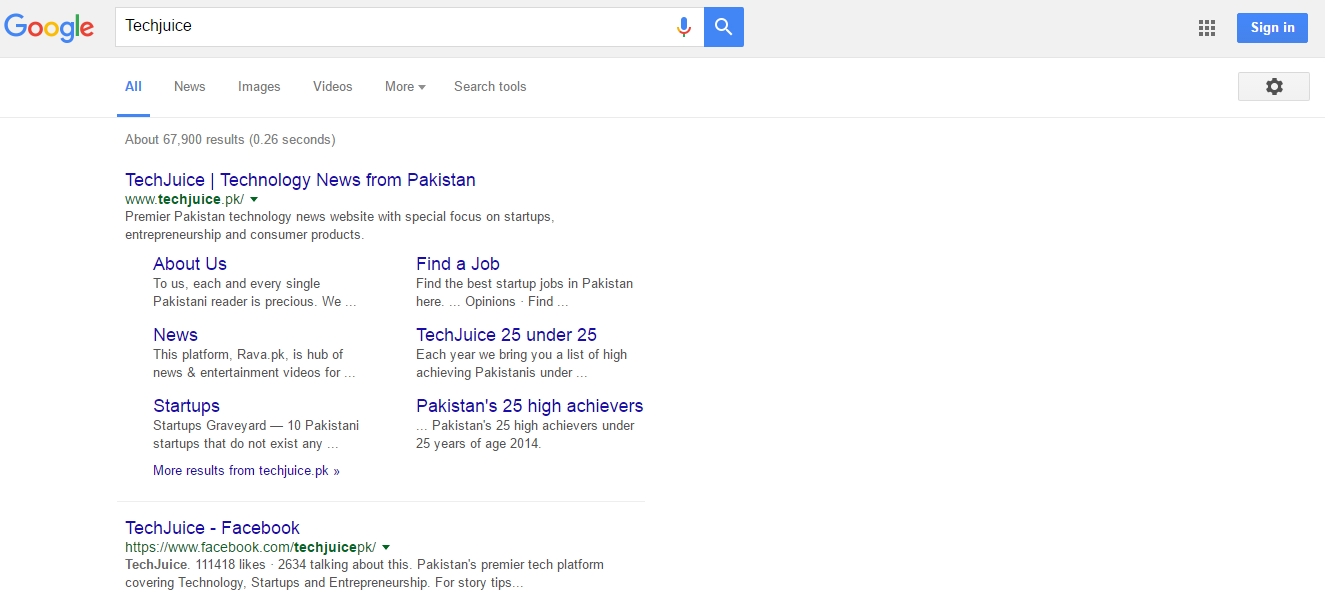Switch to the Videos search tab
1325x615 pixels.
click(x=332, y=86)
